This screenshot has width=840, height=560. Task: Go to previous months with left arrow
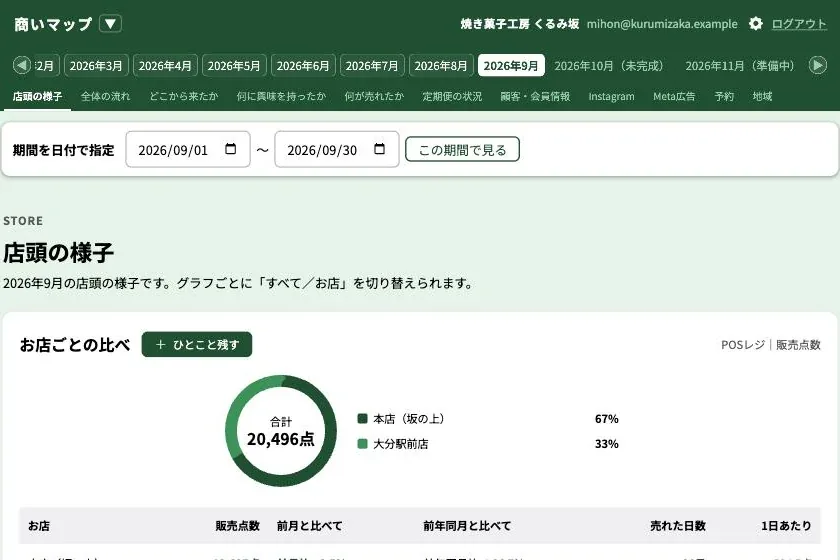pos(22,65)
